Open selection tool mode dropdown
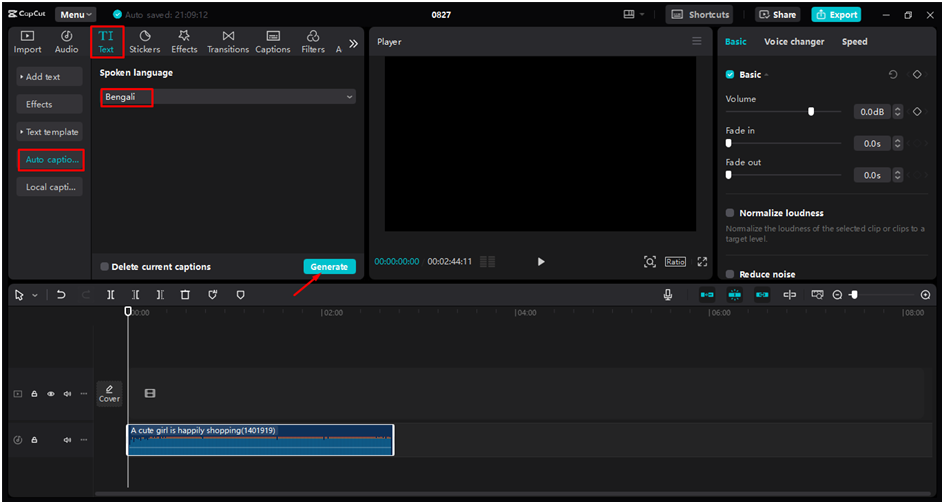The image size is (944, 504). click(x=35, y=295)
